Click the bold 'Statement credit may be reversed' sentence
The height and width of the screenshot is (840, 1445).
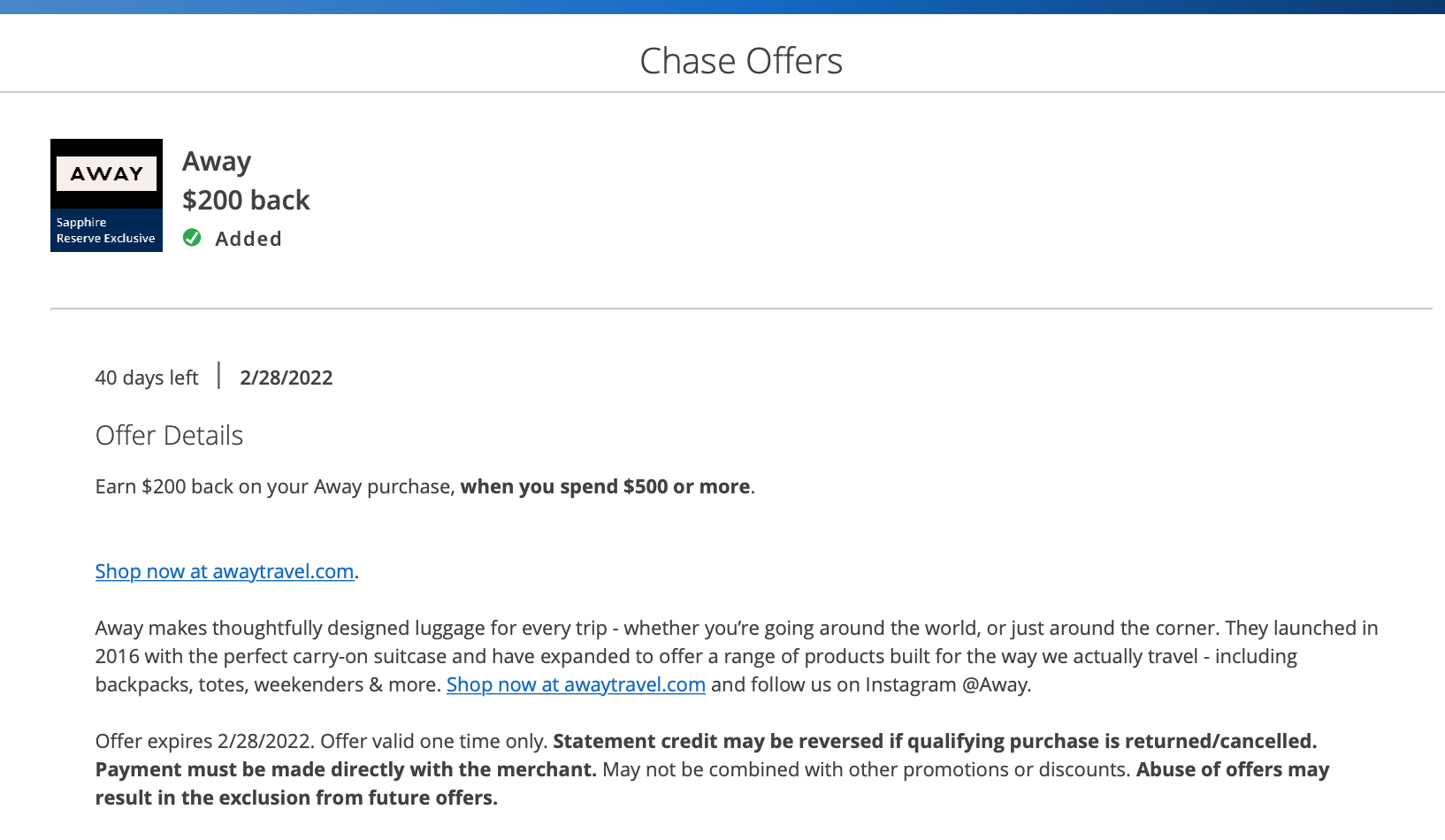[x=935, y=741]
